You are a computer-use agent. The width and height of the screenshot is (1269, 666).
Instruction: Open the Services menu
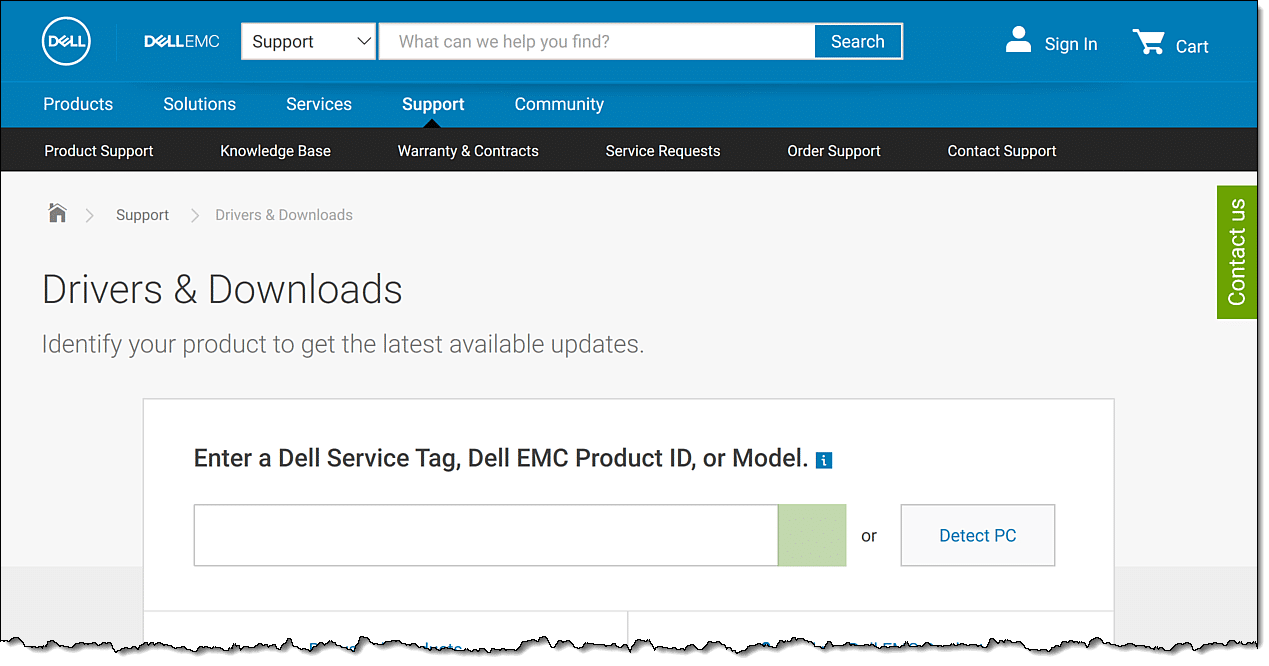(x=318, y=104)
